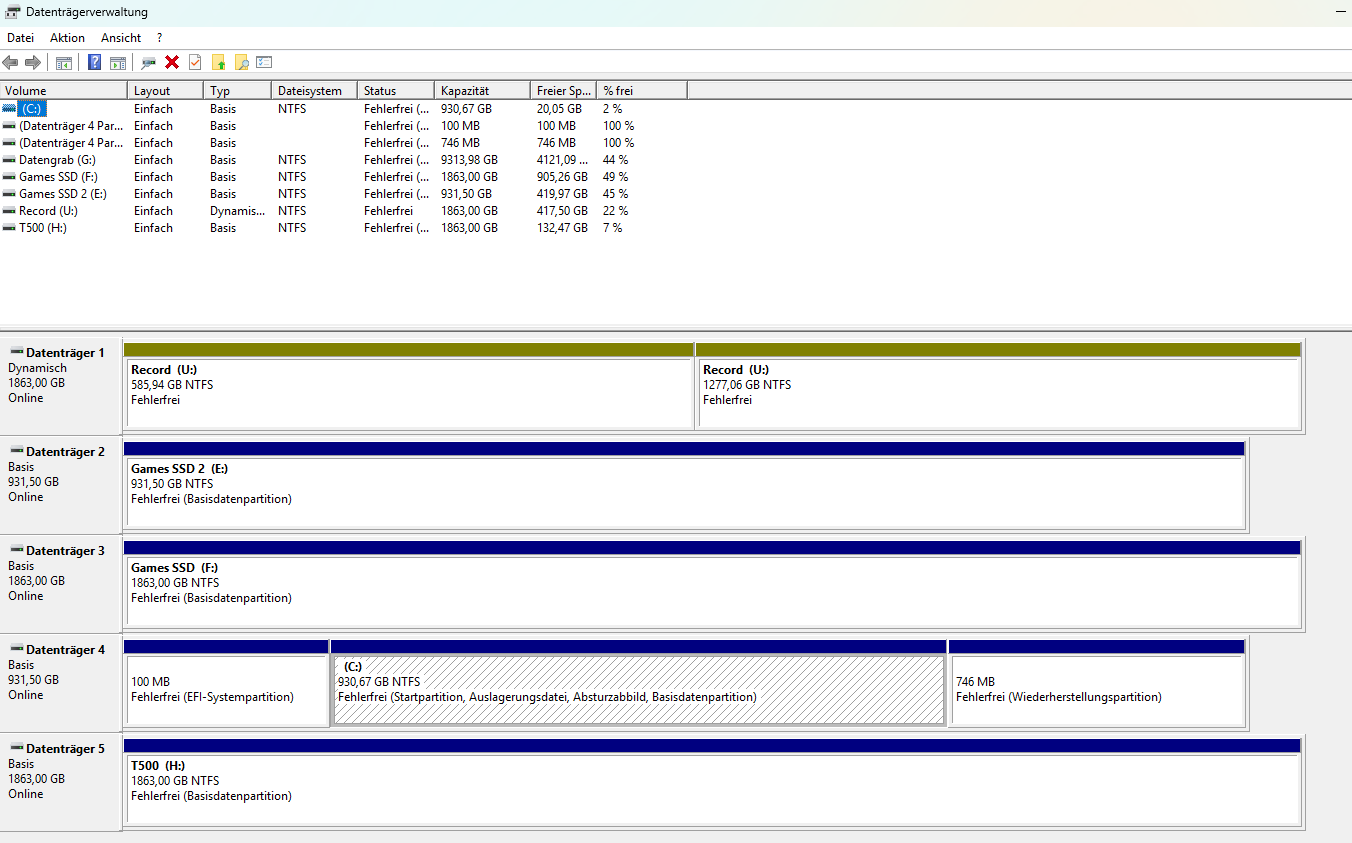Screen dimensions: 1352x843
Task: Click the checklist settings toolbar icon
Action: click(x=264, y=62)
